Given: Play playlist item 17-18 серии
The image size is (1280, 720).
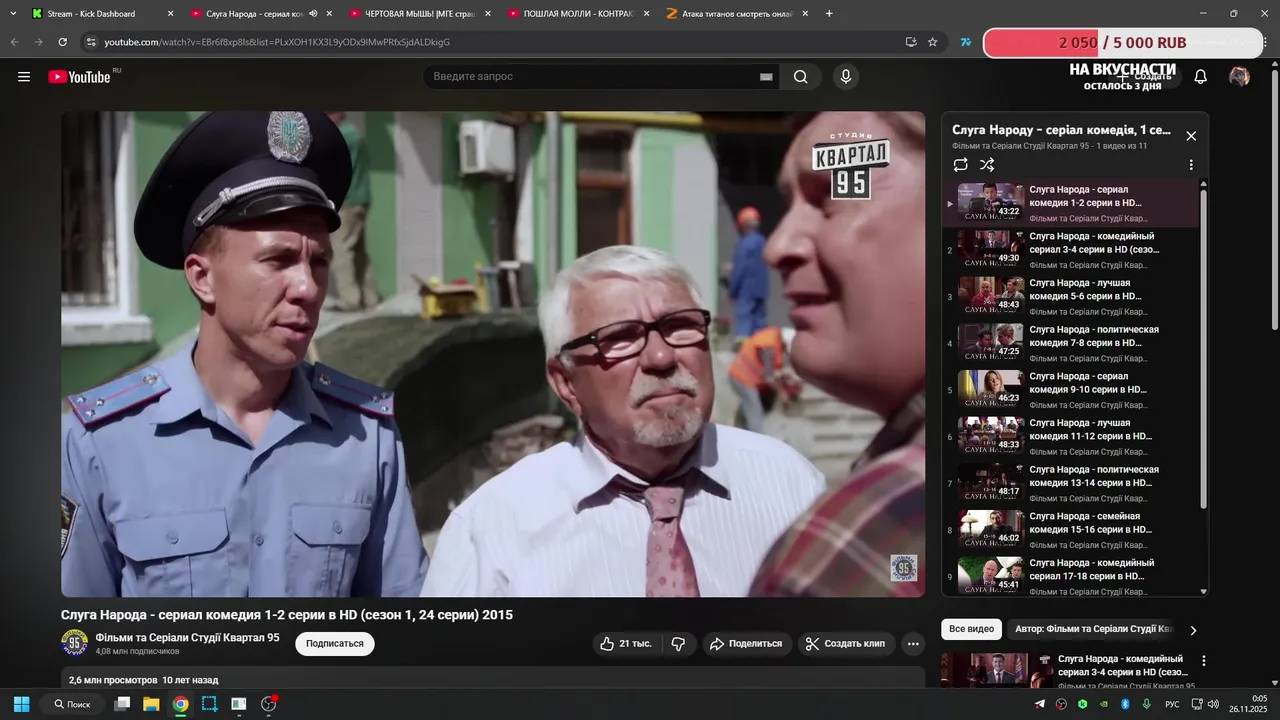Looking at the screenshot, I should pyautogui.click(x=1071, y=577).
